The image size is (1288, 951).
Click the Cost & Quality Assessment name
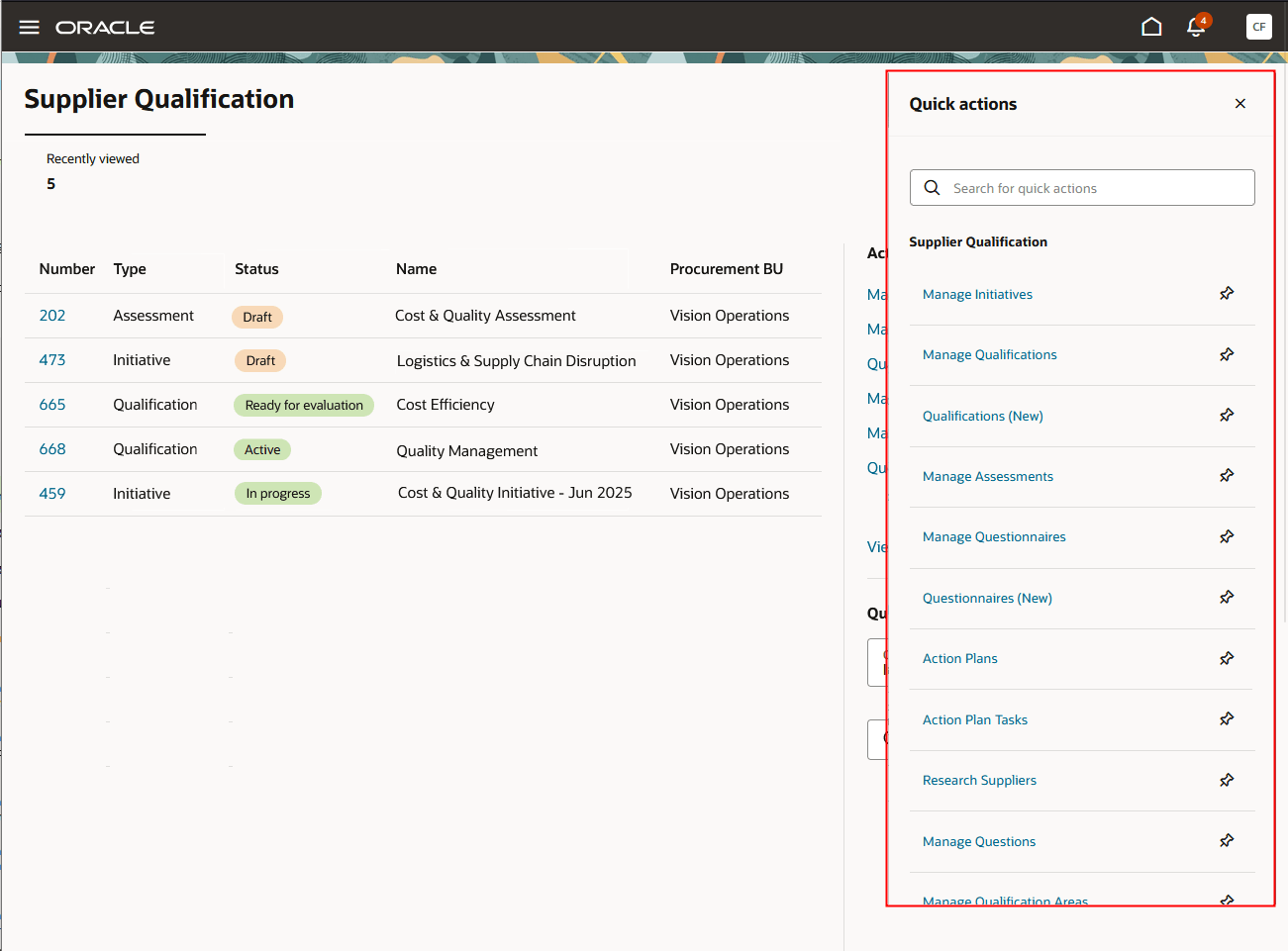click(x=485, y=316)
